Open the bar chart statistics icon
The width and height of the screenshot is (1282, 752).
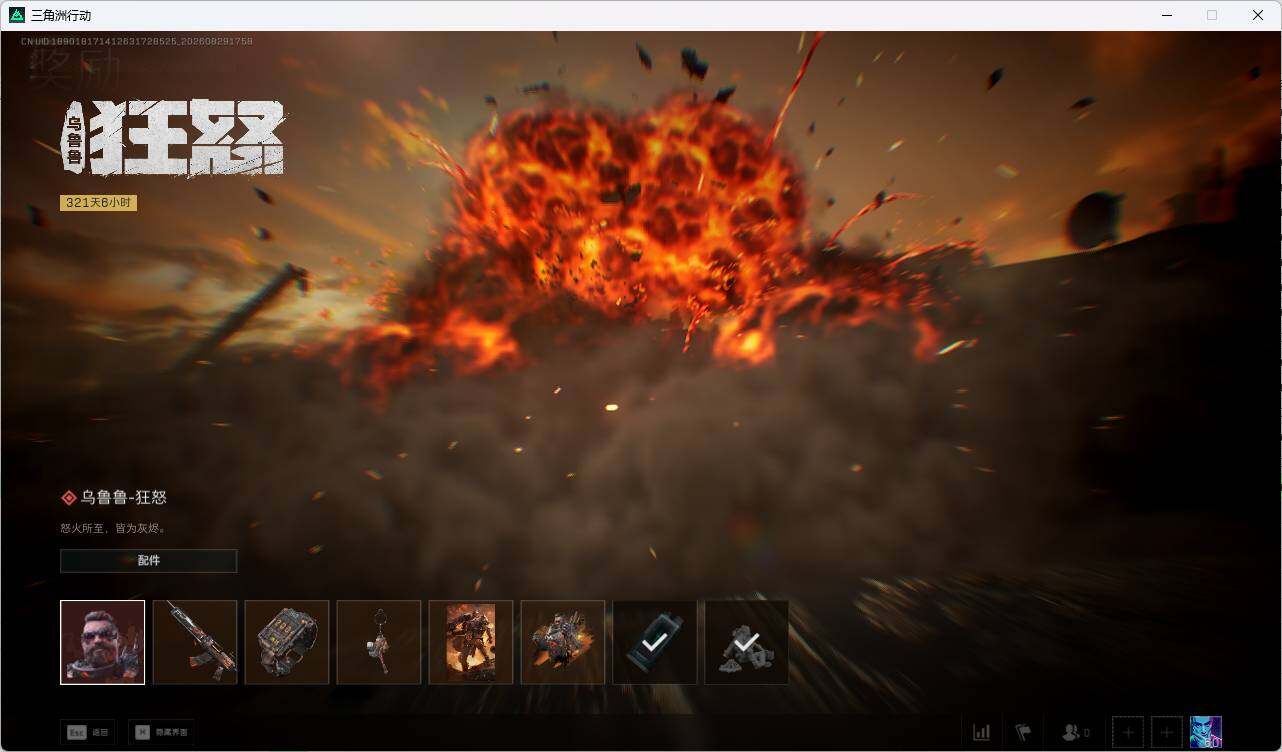click(982, 733)
